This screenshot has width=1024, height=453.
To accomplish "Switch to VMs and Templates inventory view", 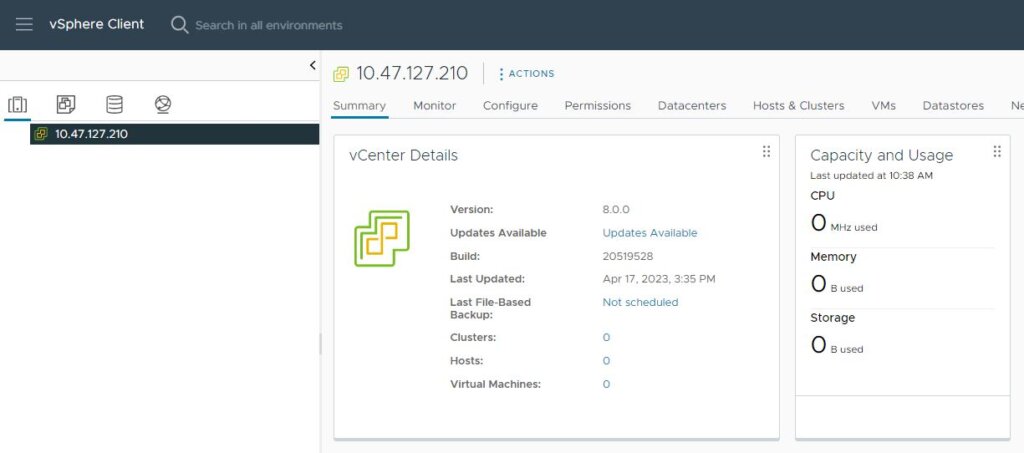I will (66, 104).
